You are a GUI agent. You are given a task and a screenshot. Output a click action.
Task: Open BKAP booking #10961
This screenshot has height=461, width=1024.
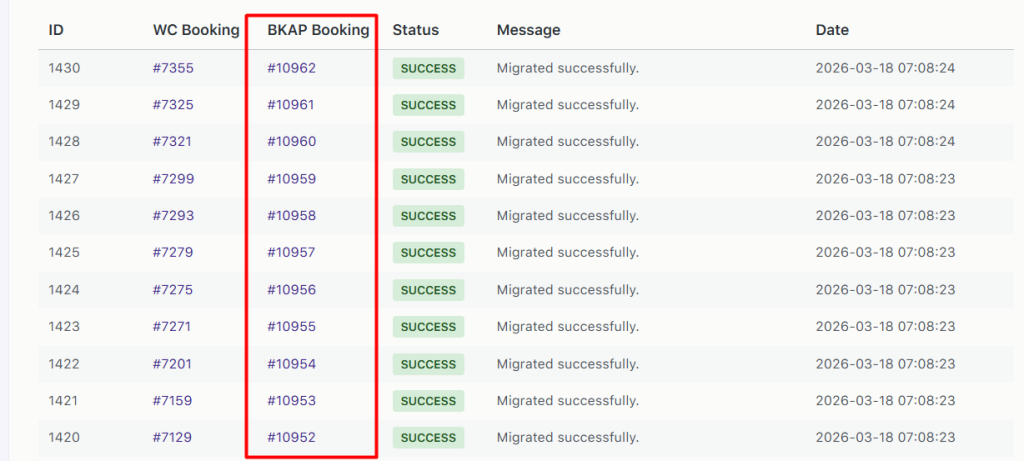292,105
